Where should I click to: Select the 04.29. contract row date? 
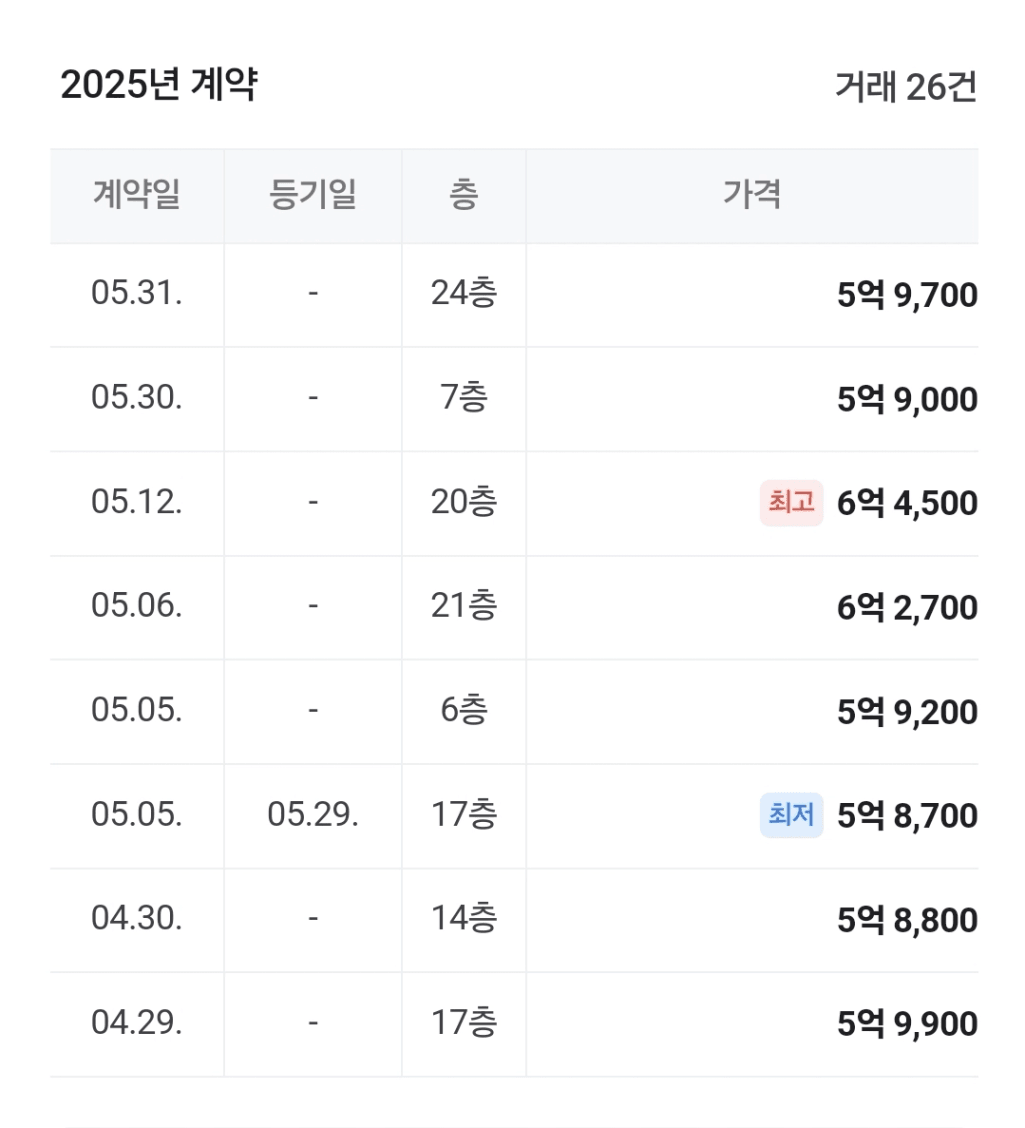[137, 1023]
